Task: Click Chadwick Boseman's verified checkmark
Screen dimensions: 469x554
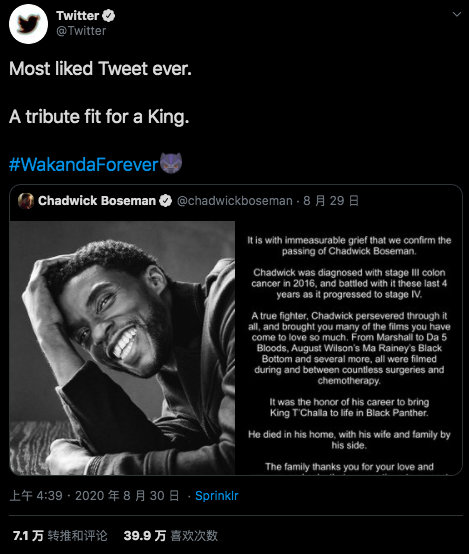Action: [165, 201]
